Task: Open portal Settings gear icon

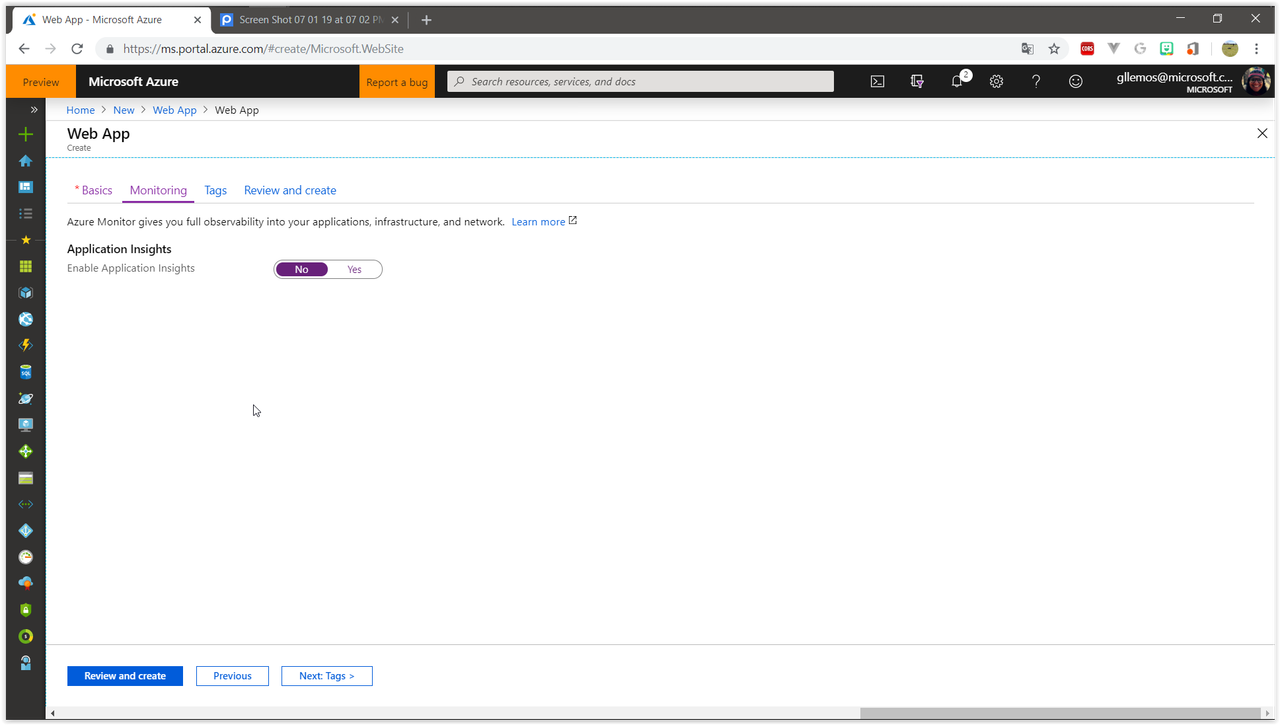Action: tap(996, 82)
